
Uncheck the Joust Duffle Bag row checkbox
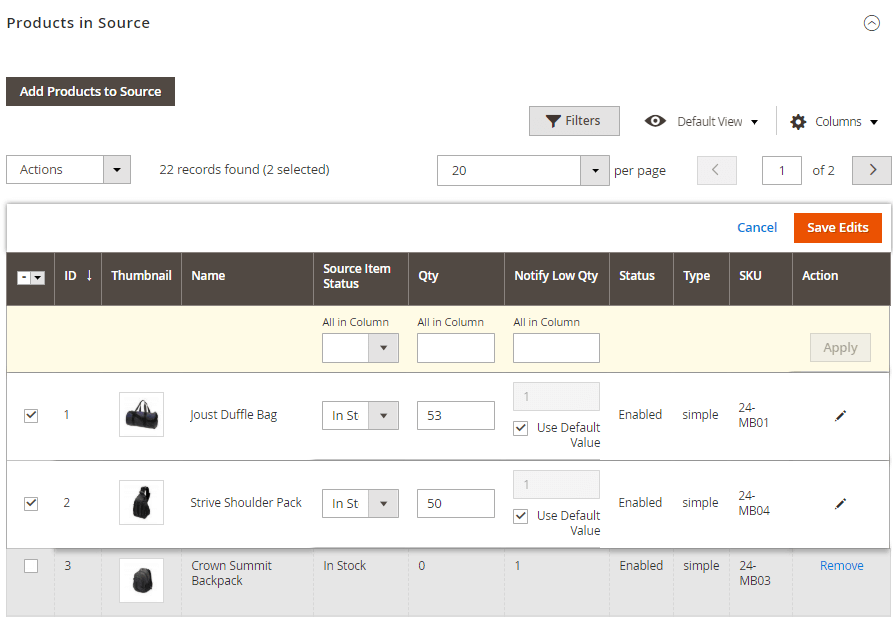pyautogui.click(x=31, y=415)
